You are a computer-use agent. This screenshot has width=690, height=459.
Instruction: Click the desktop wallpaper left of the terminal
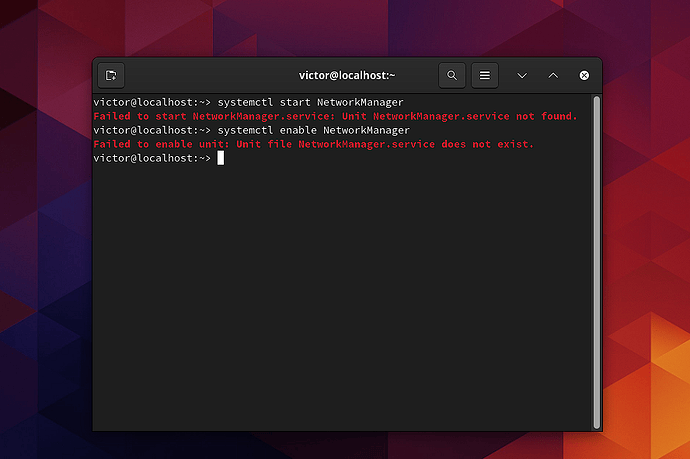click(x=45, y=250)
